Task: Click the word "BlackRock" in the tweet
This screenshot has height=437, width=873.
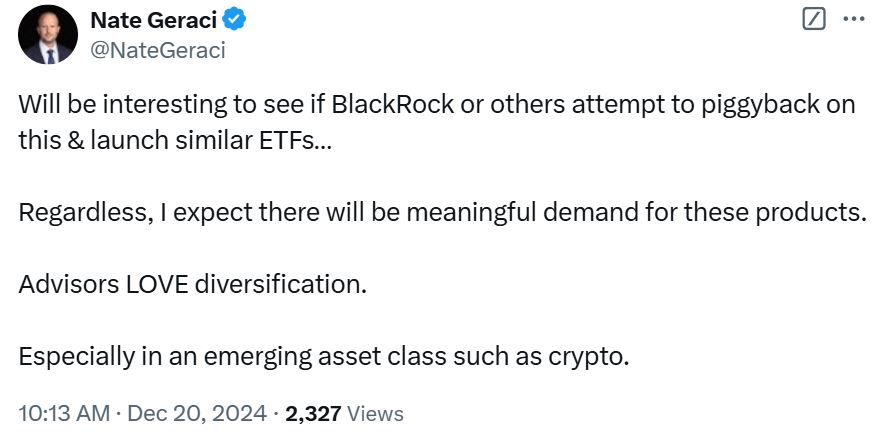Action: pos(414,106)
